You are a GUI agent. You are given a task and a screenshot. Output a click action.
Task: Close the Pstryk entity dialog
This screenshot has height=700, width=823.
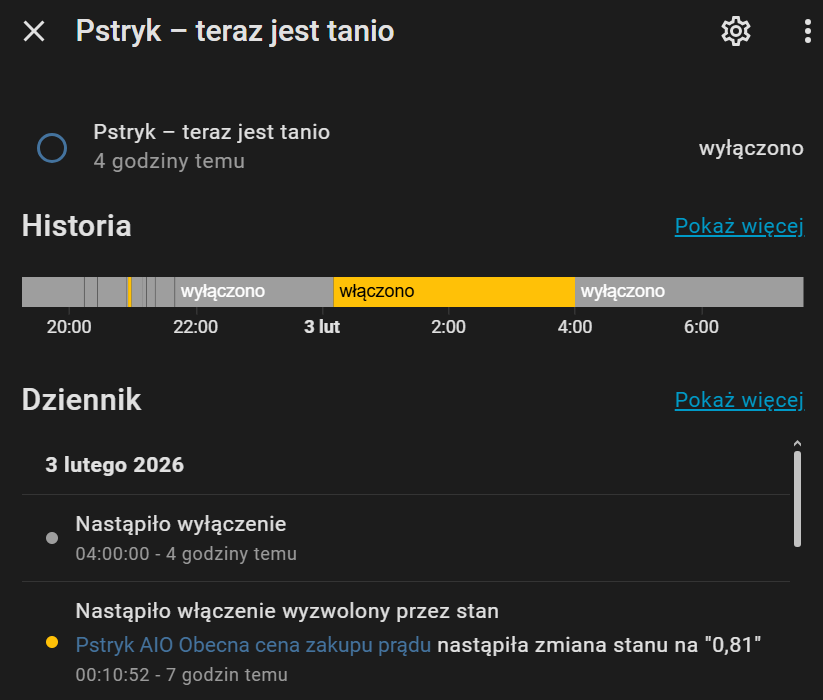34,32
